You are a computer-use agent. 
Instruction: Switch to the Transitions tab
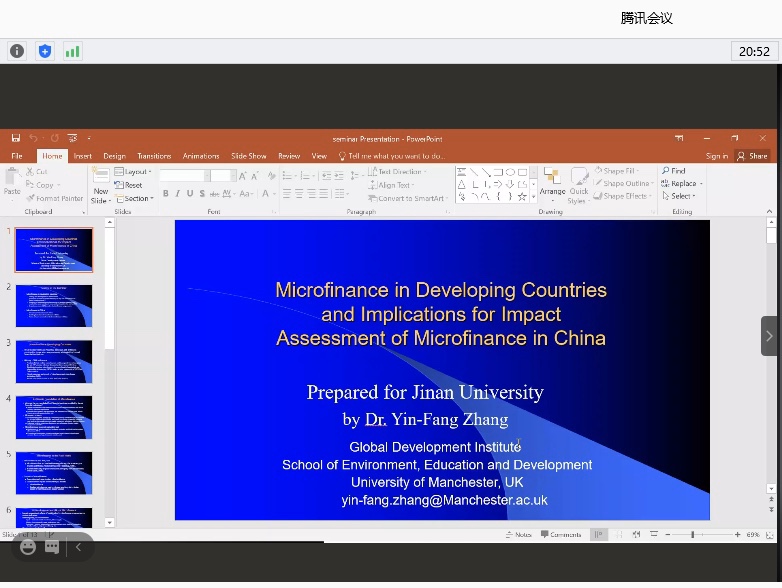[154, 156]
